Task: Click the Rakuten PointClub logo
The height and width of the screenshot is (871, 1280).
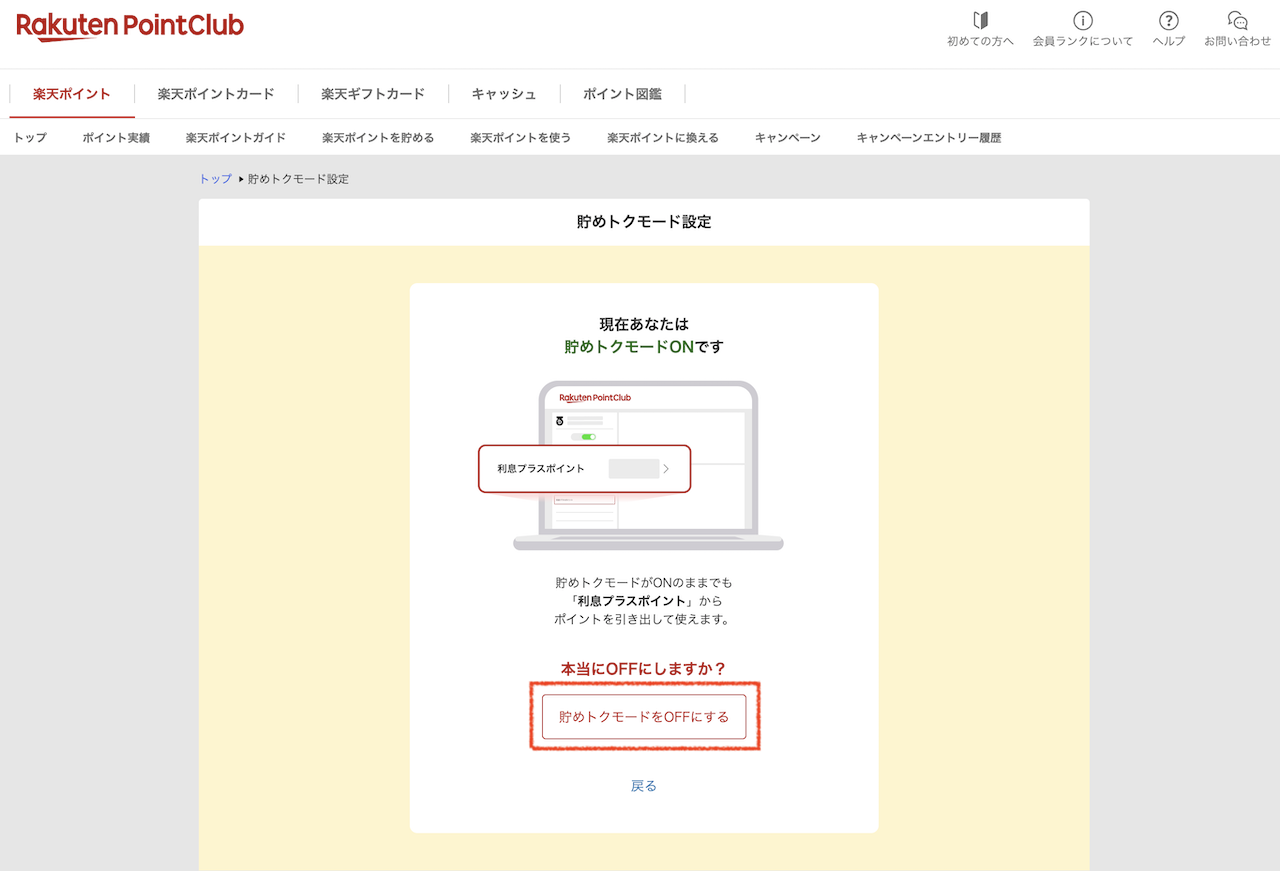Action: 130,27
